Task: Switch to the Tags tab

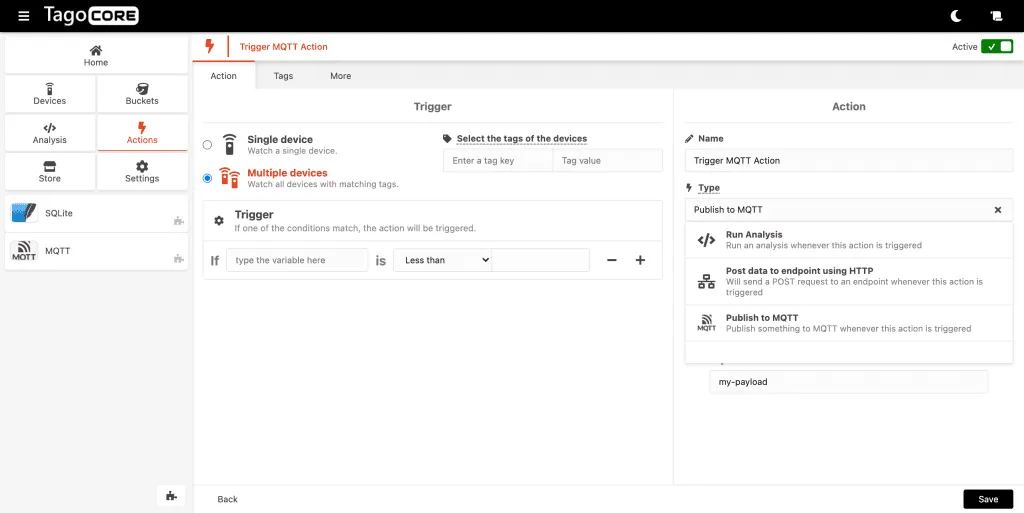Action: (x=283, y=76)
